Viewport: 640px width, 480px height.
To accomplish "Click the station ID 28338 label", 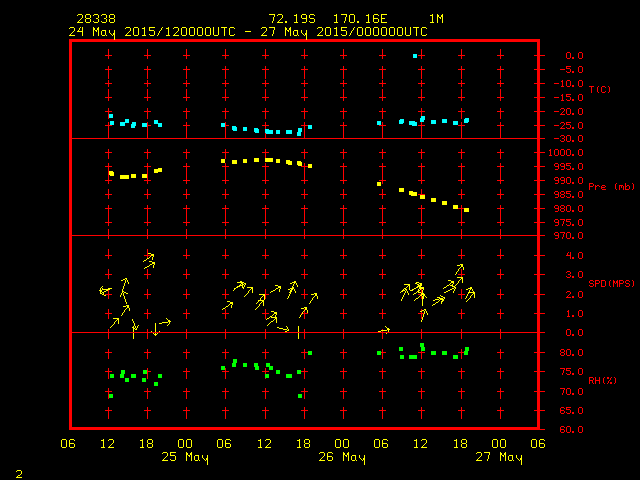I will click(94, 19).
